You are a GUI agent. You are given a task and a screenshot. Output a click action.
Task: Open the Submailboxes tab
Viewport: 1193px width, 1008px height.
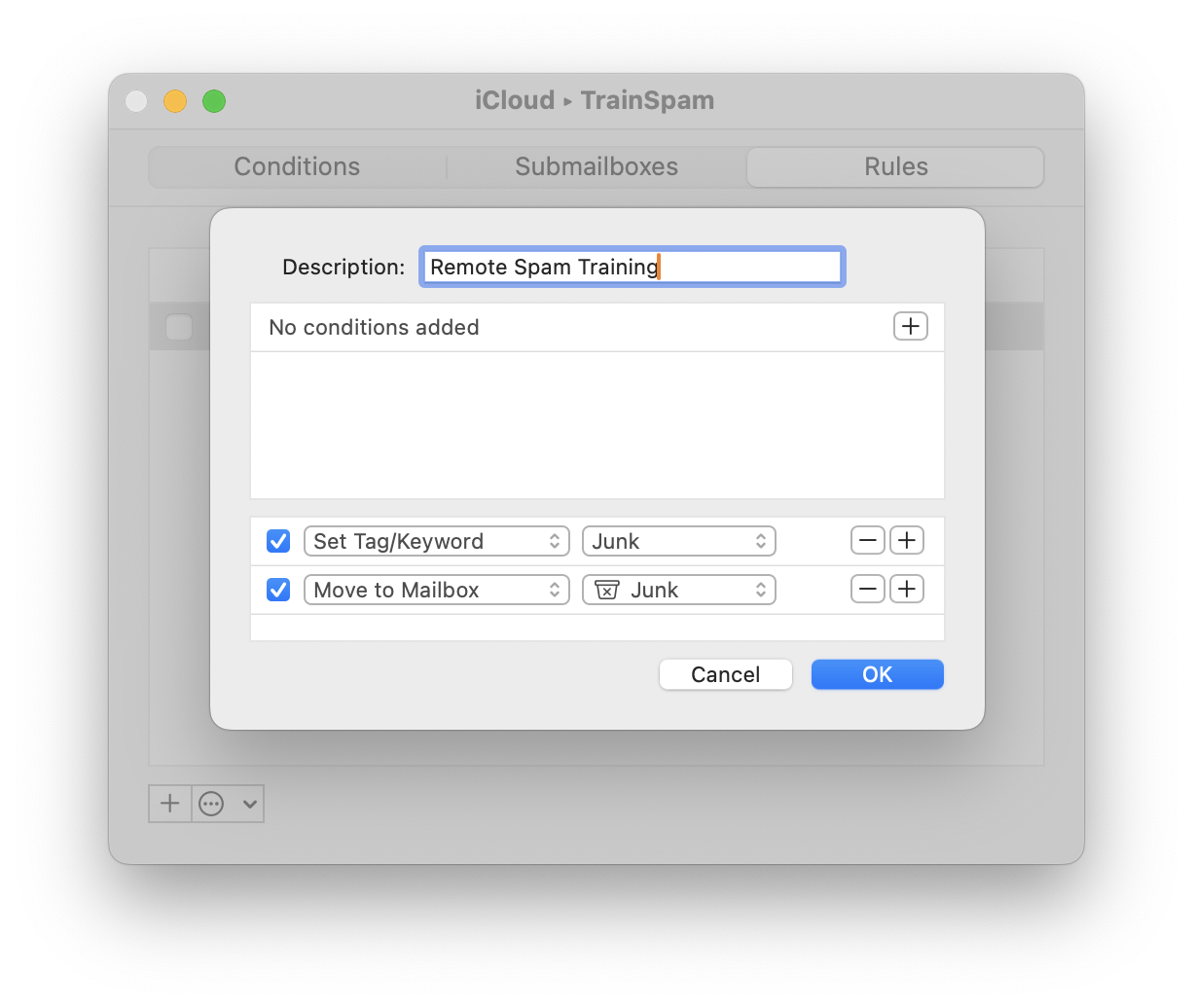(596, 166)
